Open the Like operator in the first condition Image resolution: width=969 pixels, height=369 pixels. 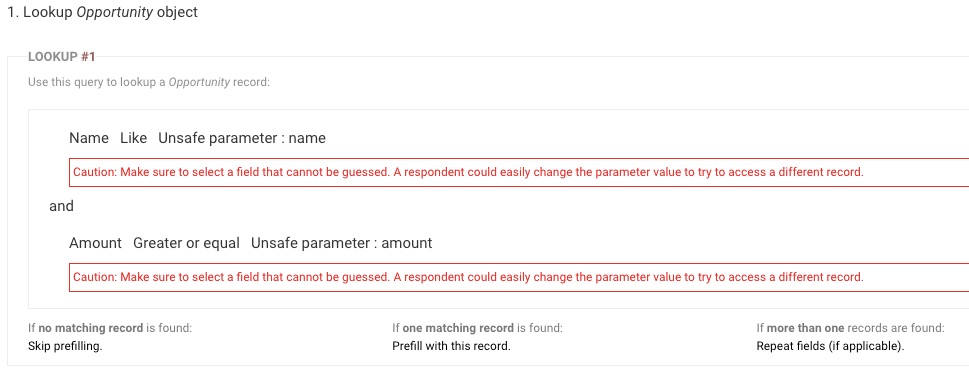point(133,138)
